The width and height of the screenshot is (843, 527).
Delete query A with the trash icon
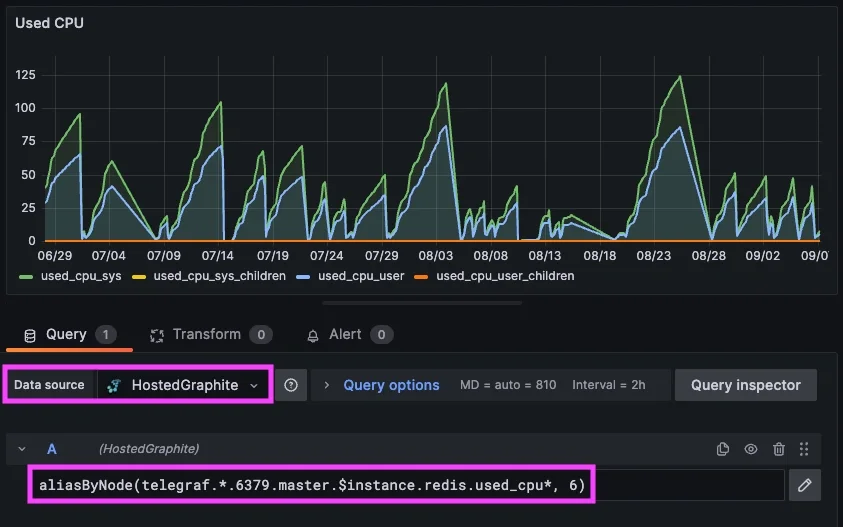tap(778, 449)
